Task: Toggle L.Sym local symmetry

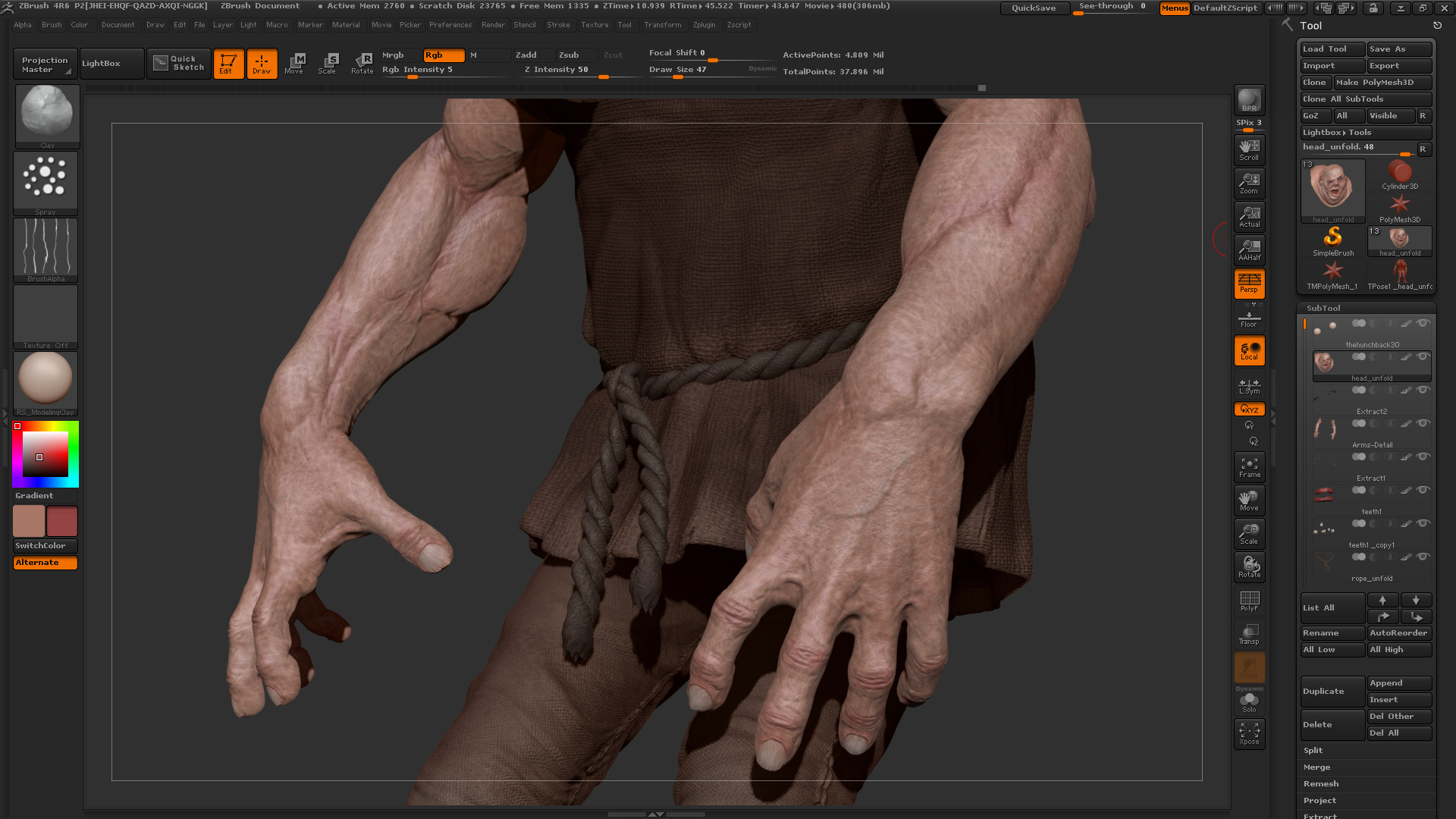Action: [1249, 386]
